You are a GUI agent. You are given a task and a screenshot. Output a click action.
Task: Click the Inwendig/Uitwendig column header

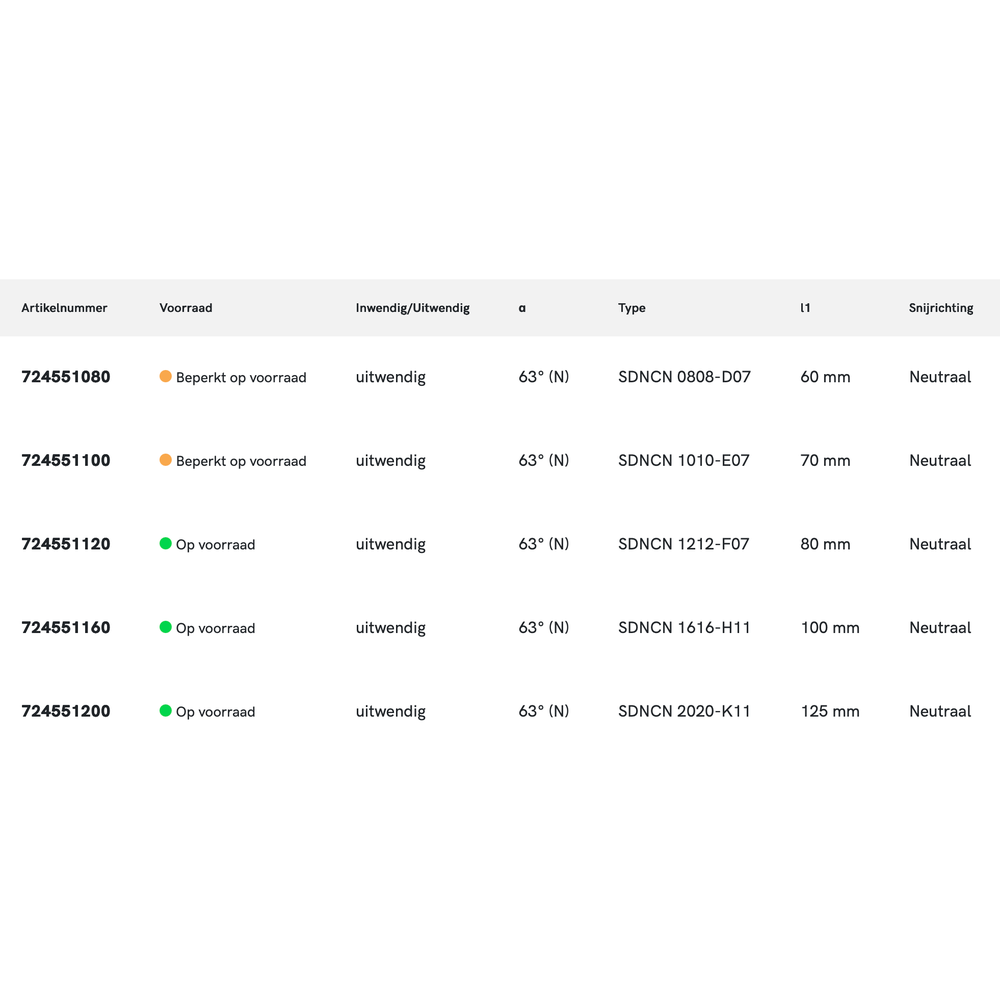(412, 308)
